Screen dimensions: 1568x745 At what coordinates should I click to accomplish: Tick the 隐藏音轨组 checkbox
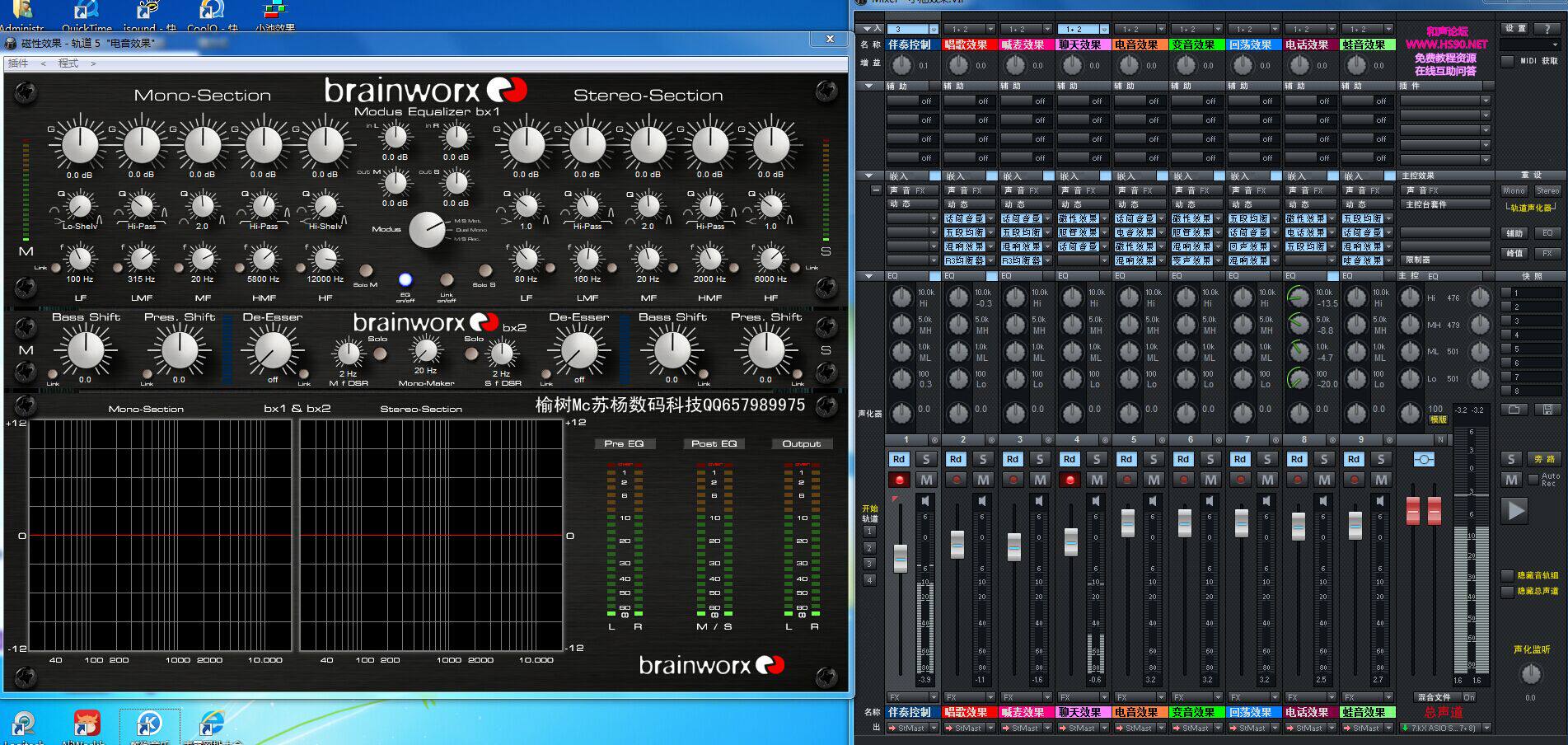coord(1508,576)
